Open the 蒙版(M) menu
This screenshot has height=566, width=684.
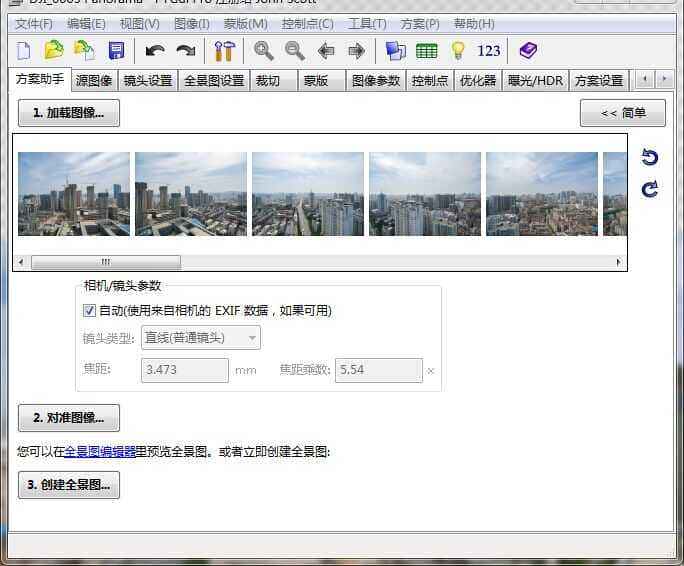point(245,23)
